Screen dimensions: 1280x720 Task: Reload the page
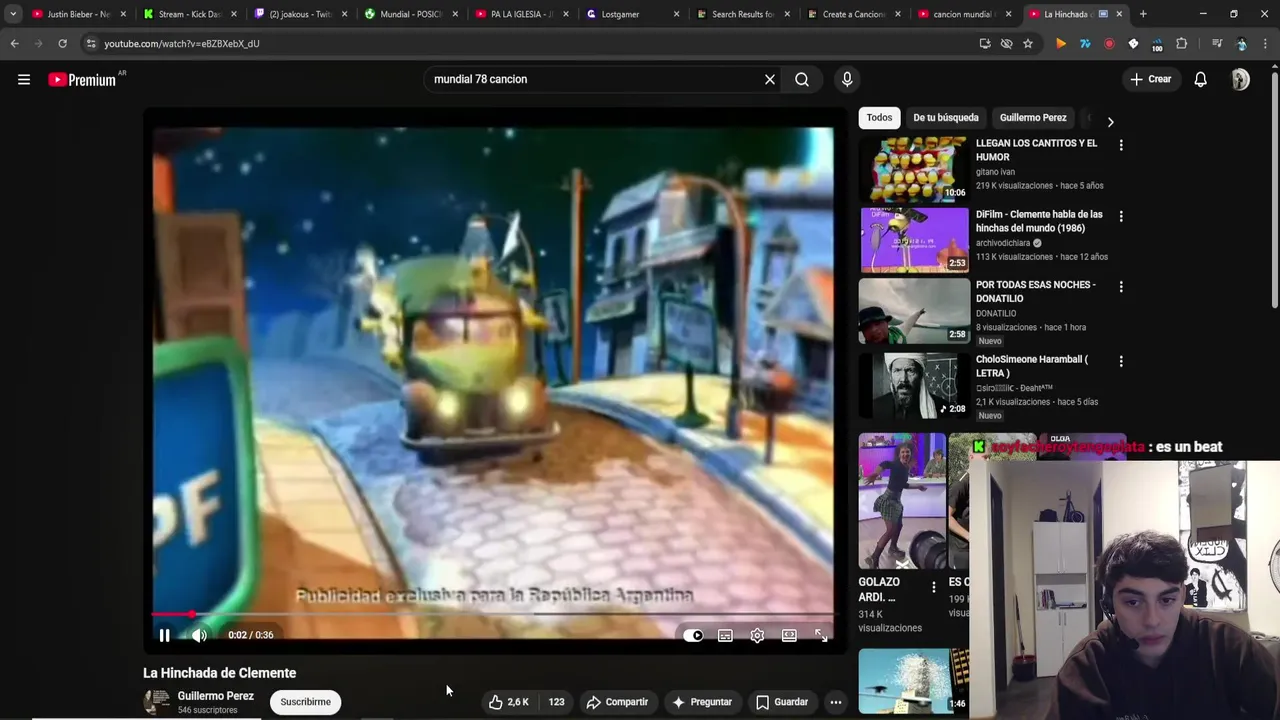[62, 44]
